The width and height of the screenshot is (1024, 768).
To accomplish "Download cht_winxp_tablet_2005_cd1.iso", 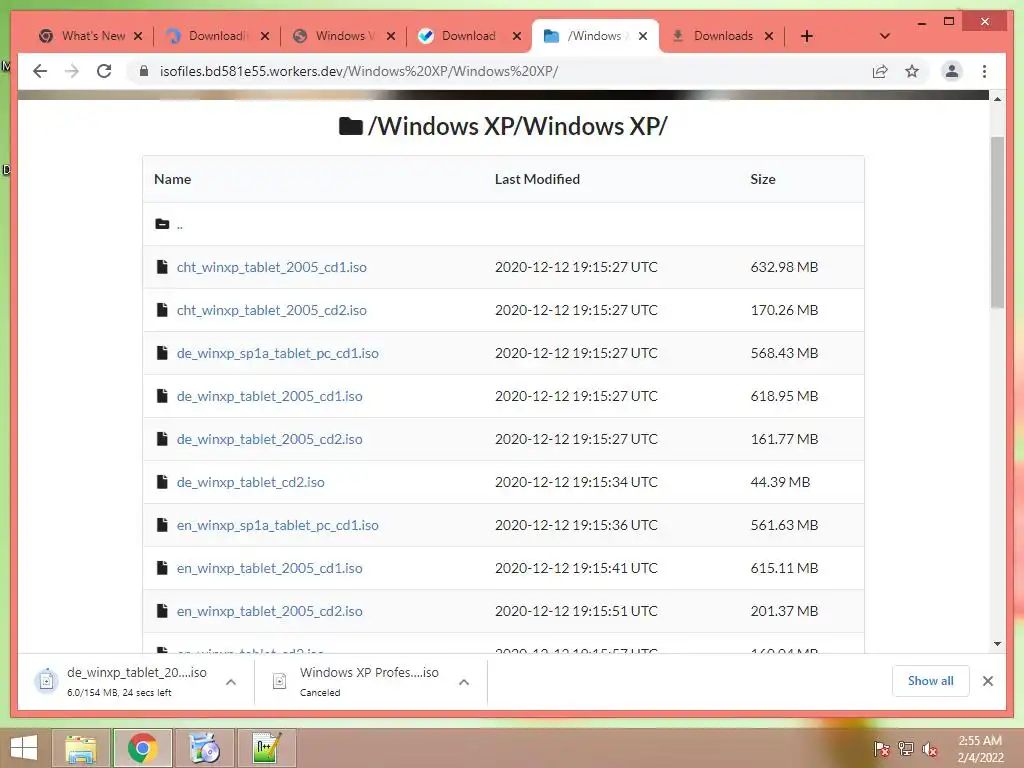I will point(272,267).
